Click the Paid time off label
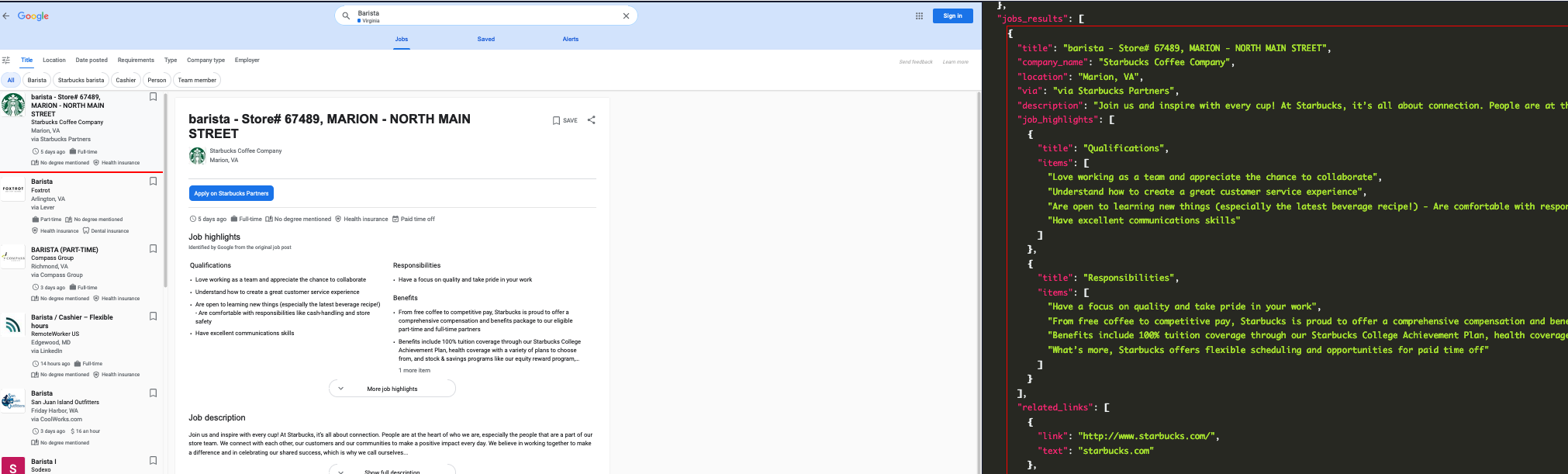Screen dimensions: 1568x474 click(413, 219)
